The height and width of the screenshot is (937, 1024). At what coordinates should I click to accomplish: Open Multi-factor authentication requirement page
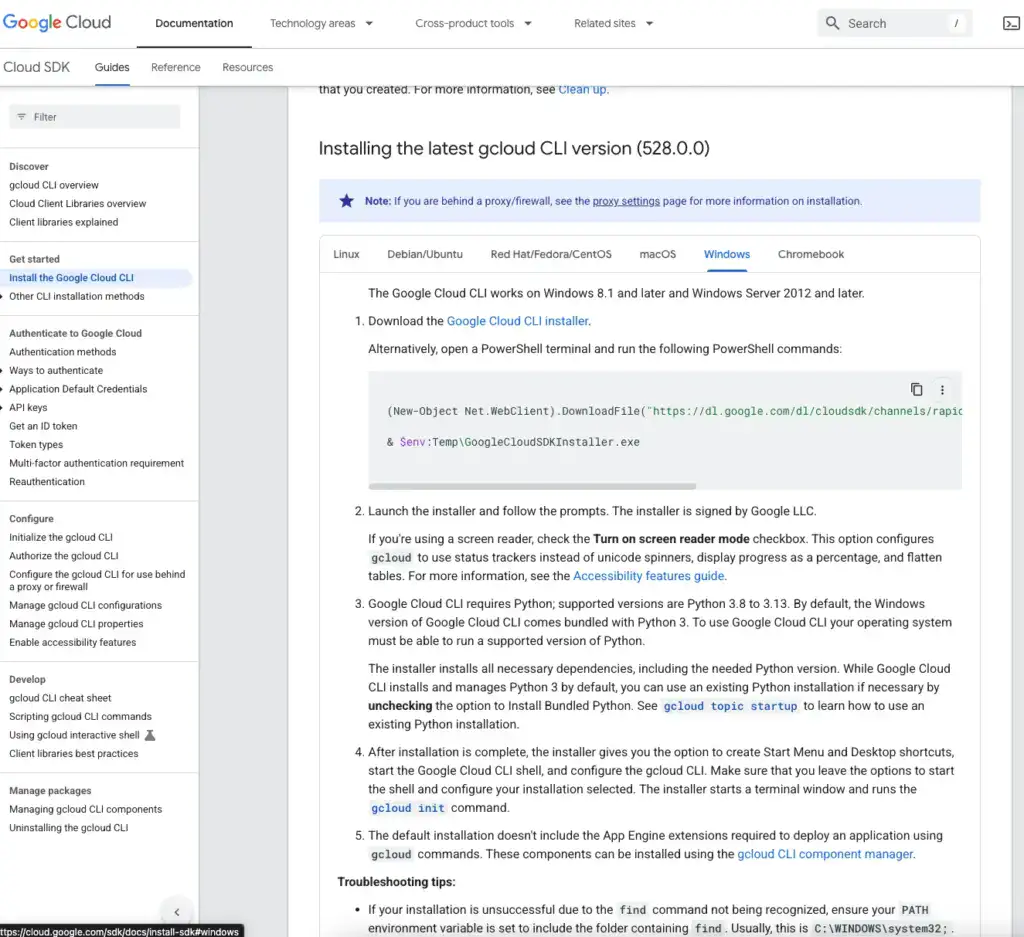96,463
